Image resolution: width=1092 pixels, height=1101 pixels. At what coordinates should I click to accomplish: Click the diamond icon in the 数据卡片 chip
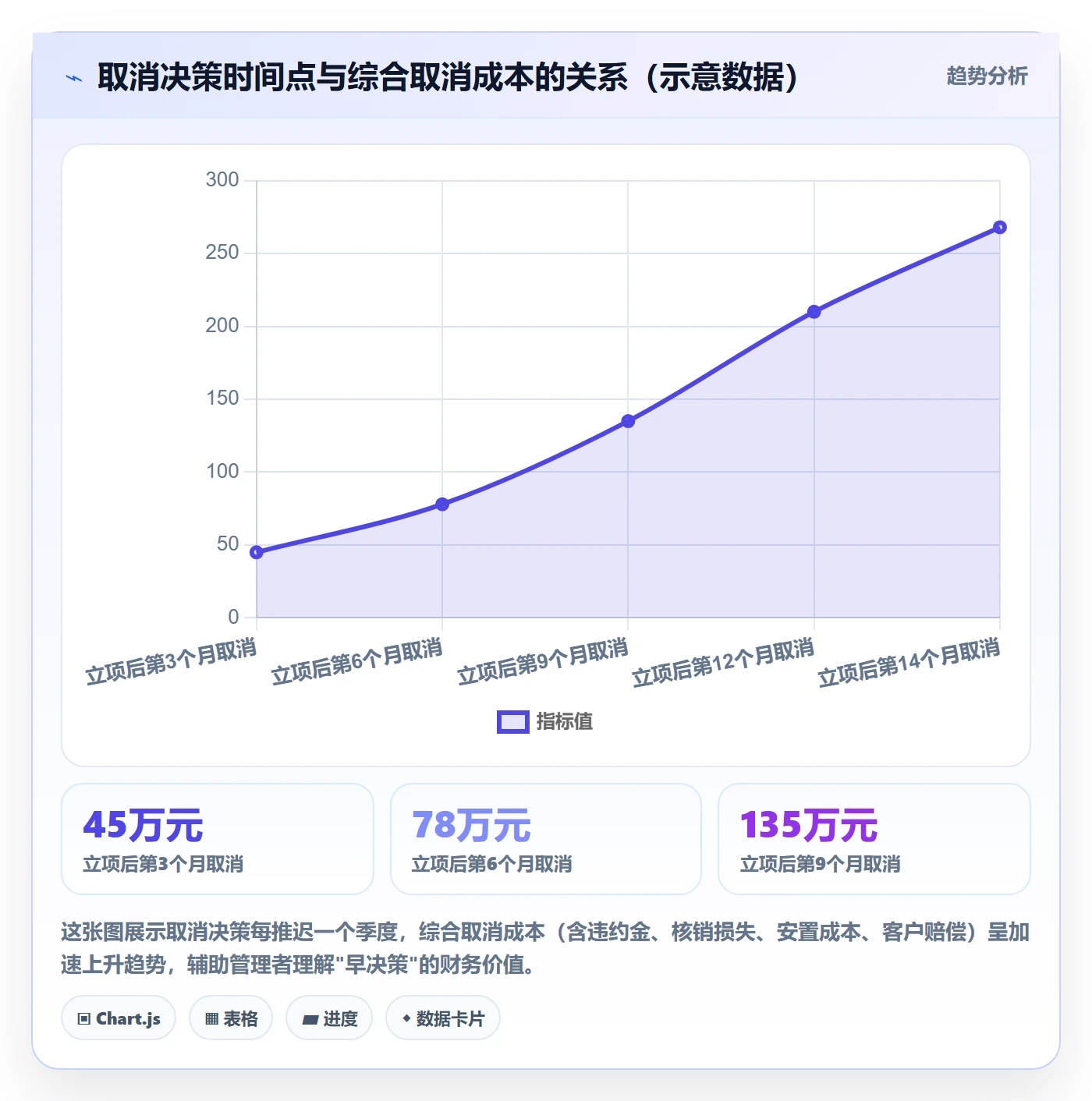[x=406, y=1018]
